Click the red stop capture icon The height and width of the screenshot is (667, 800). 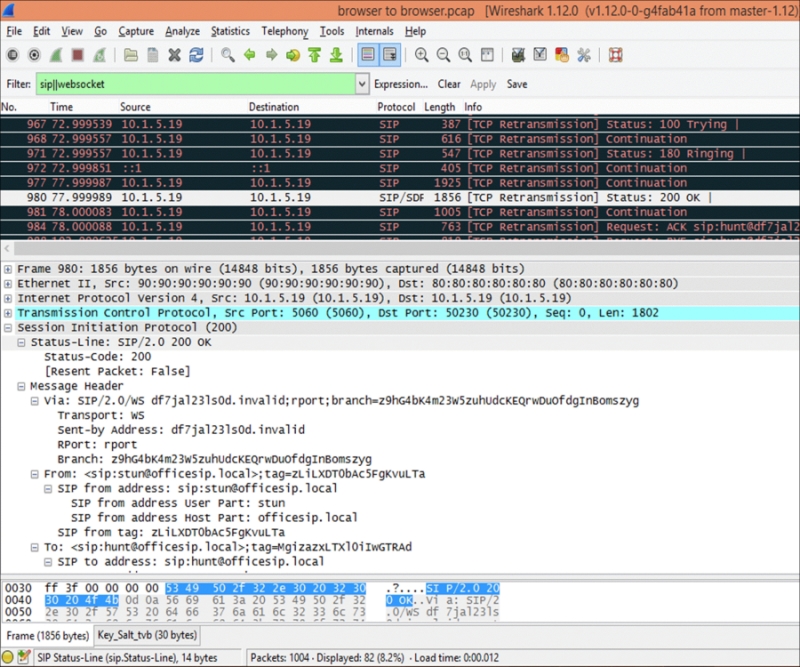[80, 55]
